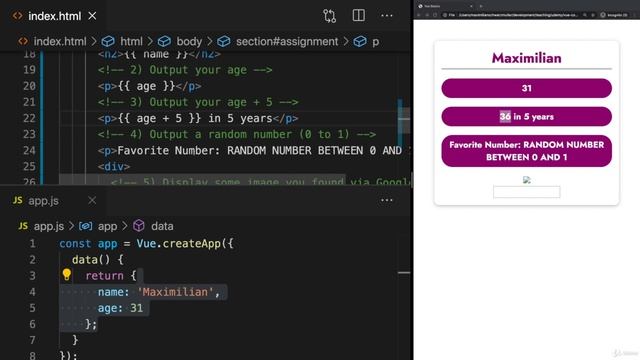The height and width of the screenshot is (360, 640).
Task: Select the open browser tab
Action: (x=445, y=6)
